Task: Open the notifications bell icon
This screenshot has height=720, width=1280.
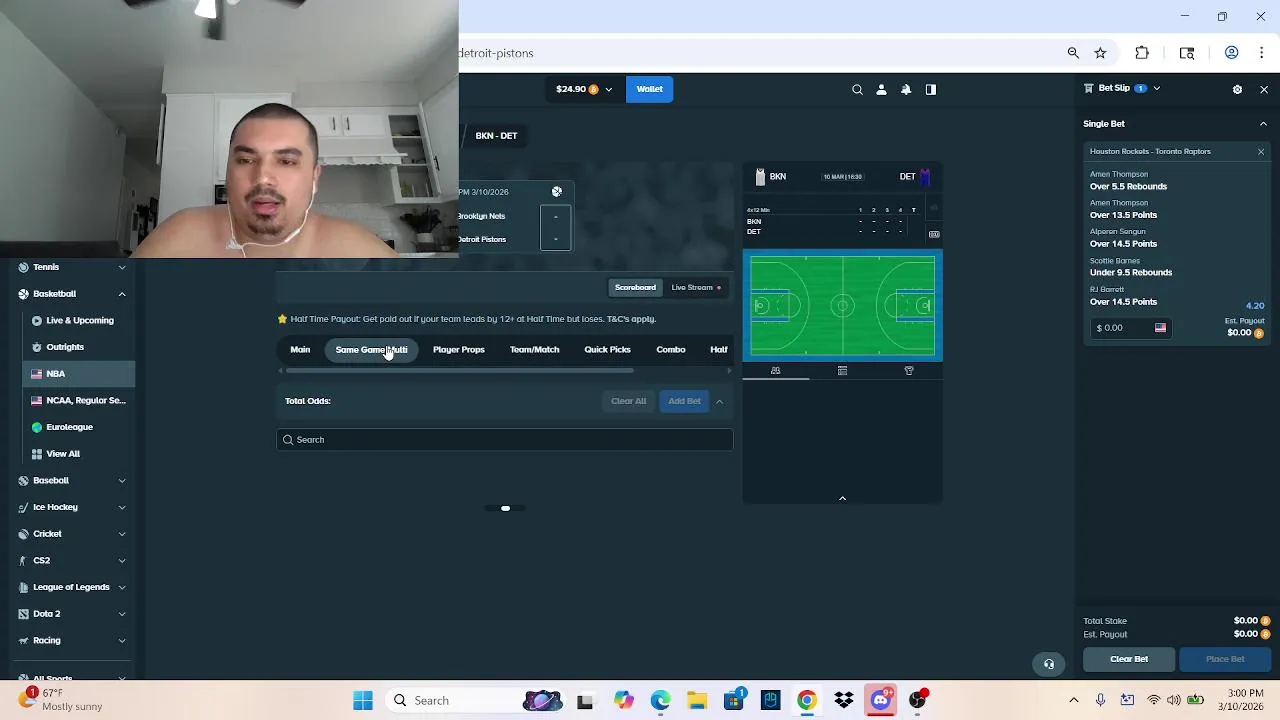Action: [x=906, y=89]
